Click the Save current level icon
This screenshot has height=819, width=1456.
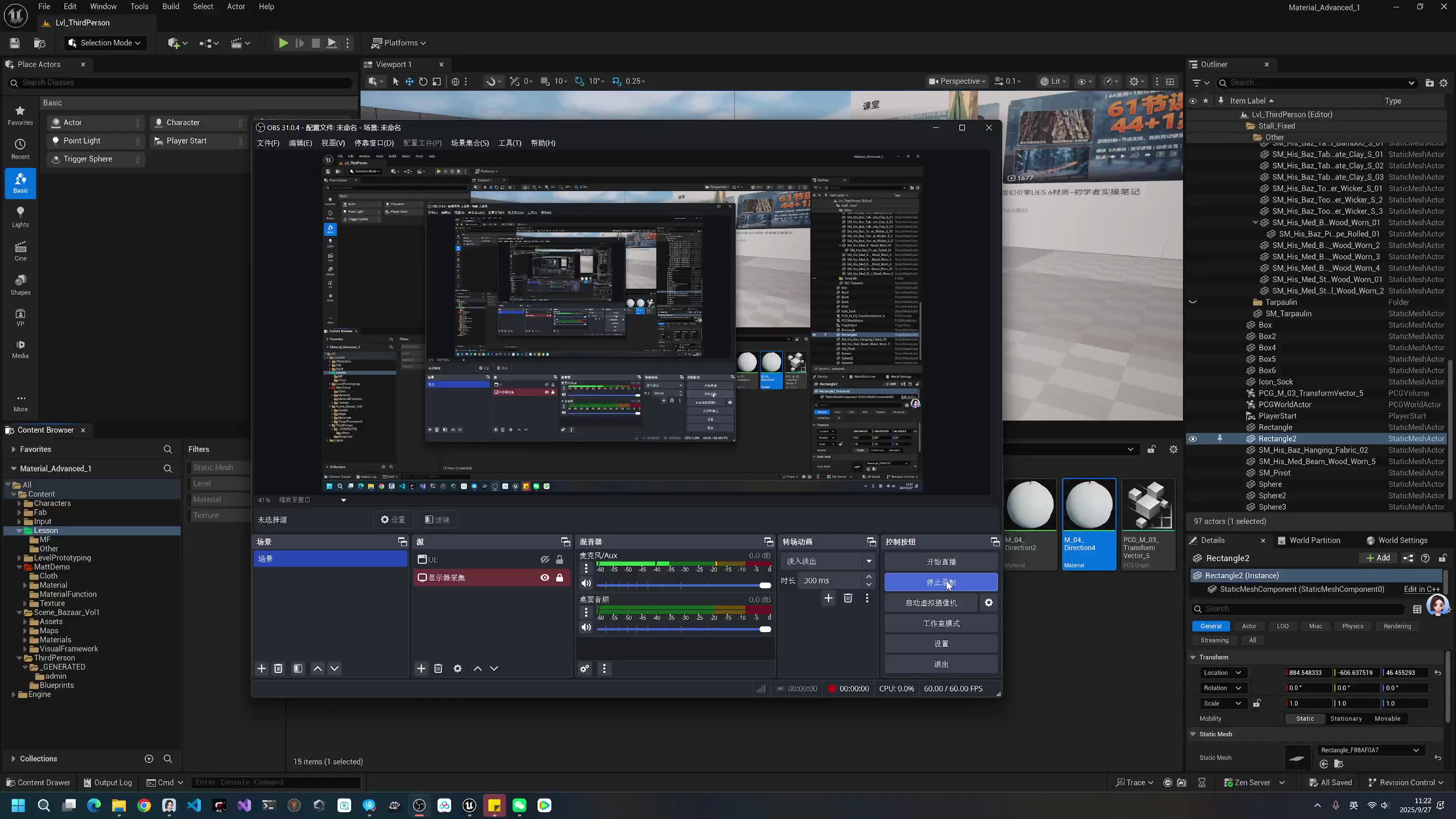pos(15,43)
